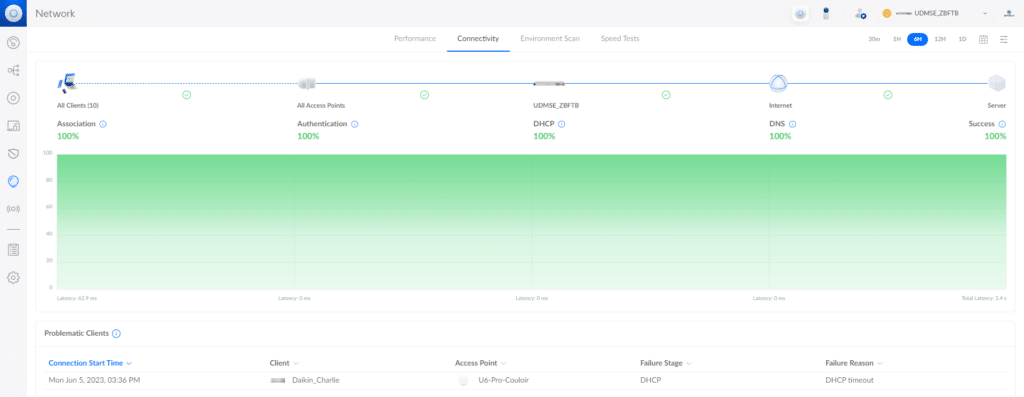The height and width of the screenshot is (397, 1024).
Task: Open the admin users shield icon in header
Action: [861, 13]
